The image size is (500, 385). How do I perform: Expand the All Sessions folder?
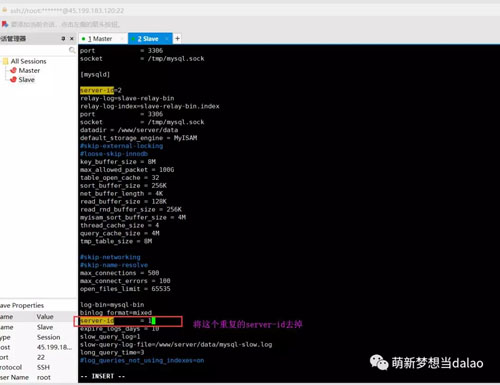[28, 61]
